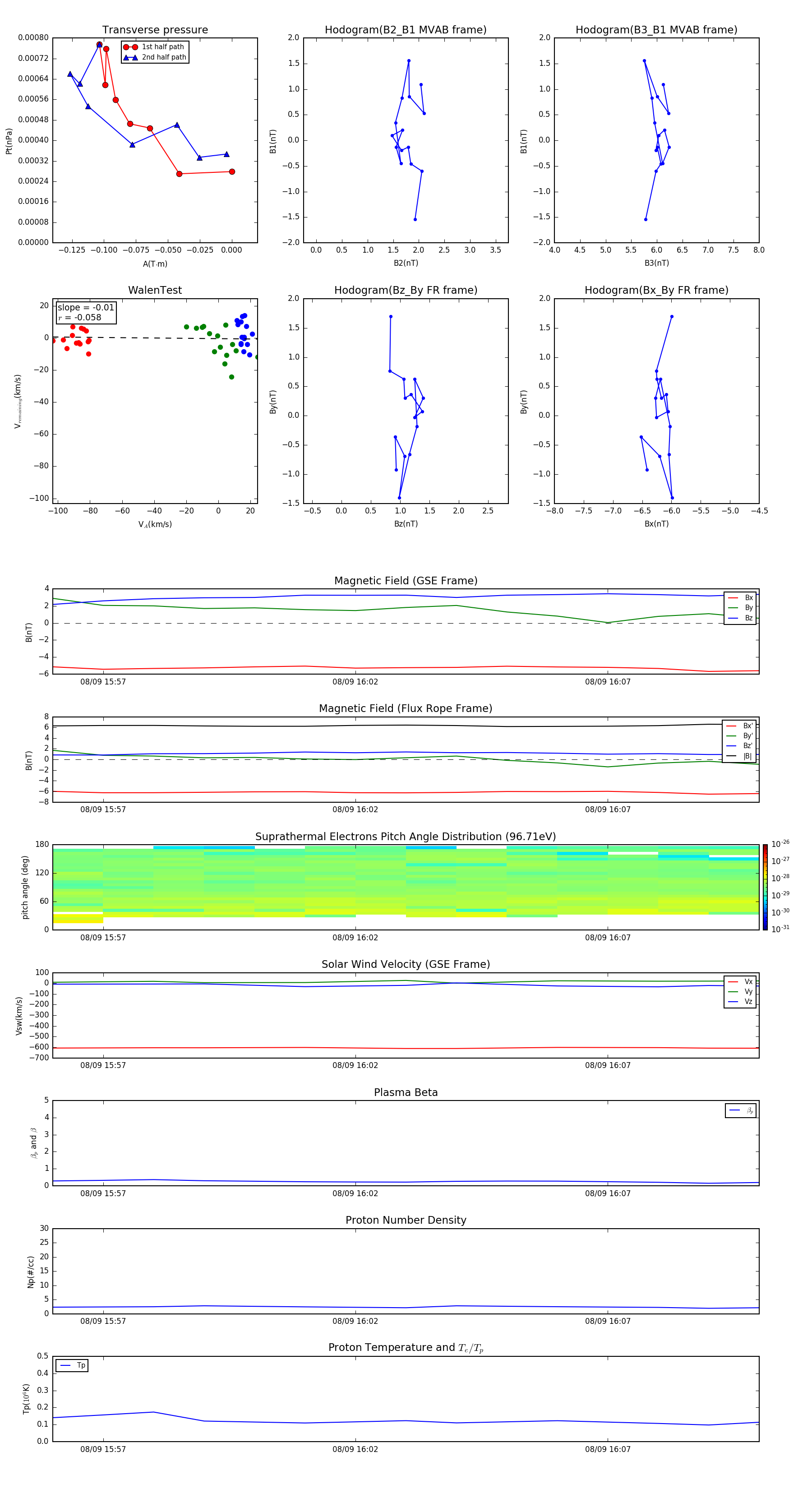Click the 'slope = -0.01' annotation
This screenshot has height=1489, width=812.
[x=86, y=308]
